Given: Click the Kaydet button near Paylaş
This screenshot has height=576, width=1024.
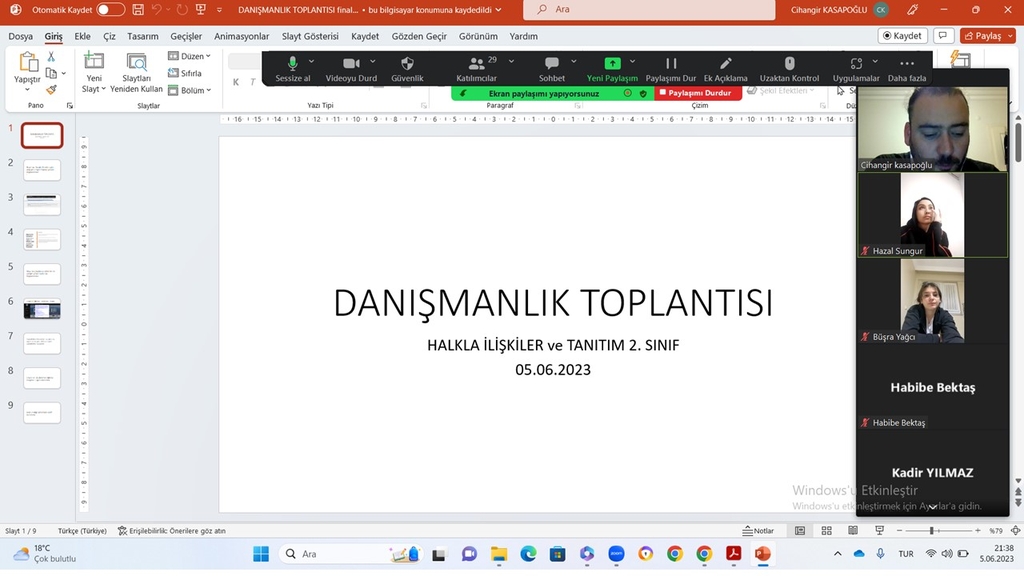Looking at the screenshot, I should [x=901, y=34].
